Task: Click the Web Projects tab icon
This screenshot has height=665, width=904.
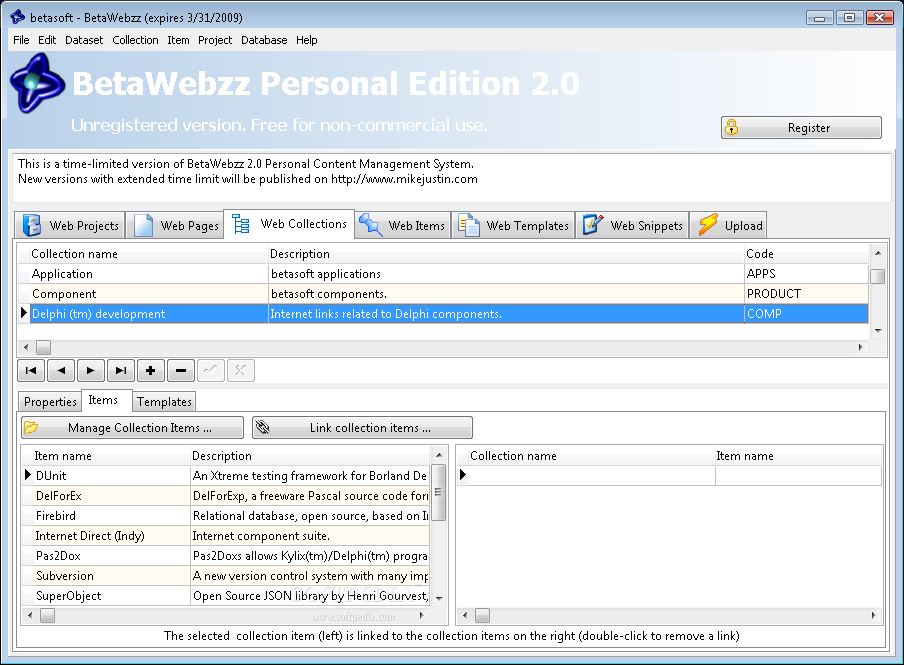Action: coord(32,225)
